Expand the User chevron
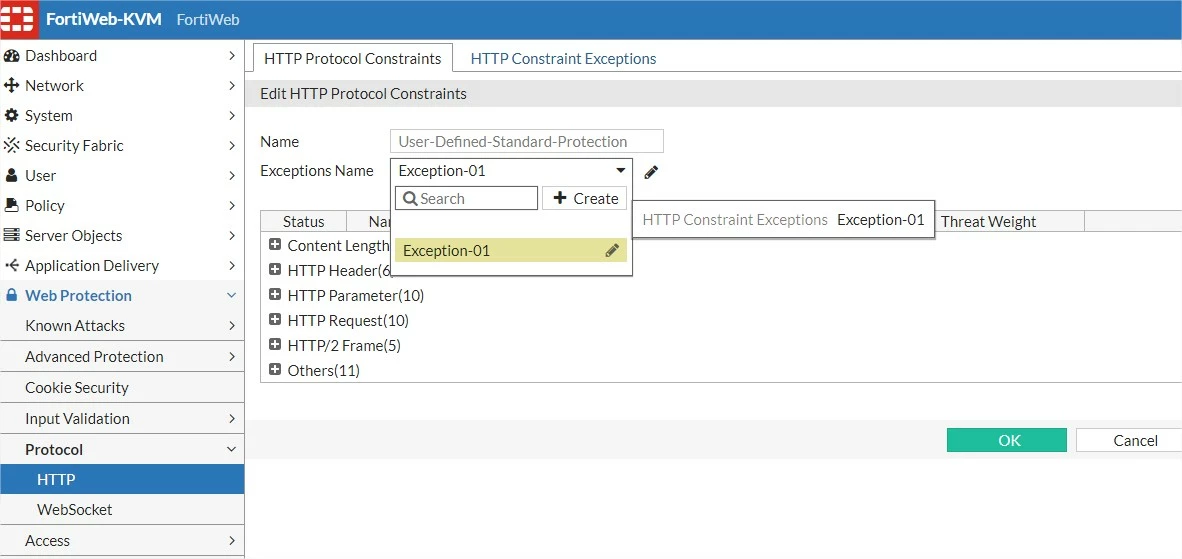Screen dimensions: 1182x559 point(232,176)
